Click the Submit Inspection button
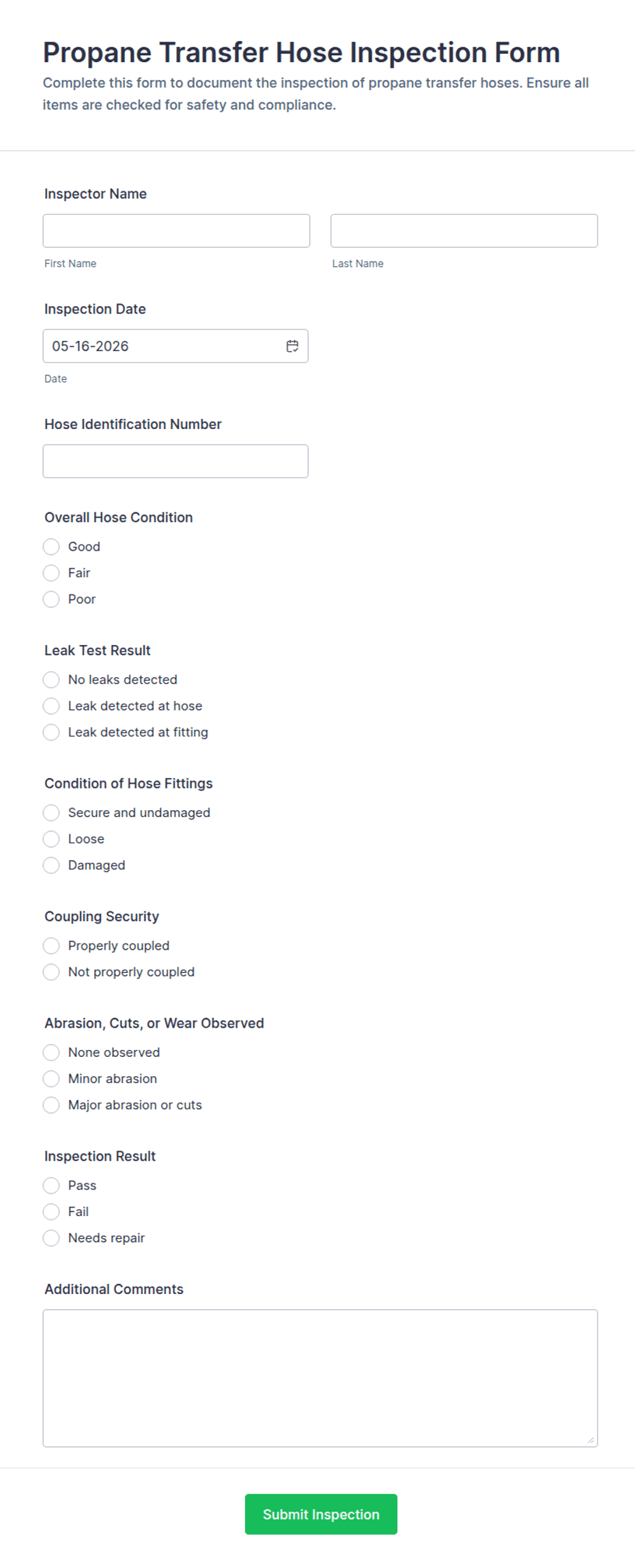635x1568 pixels. [321, 1514]
